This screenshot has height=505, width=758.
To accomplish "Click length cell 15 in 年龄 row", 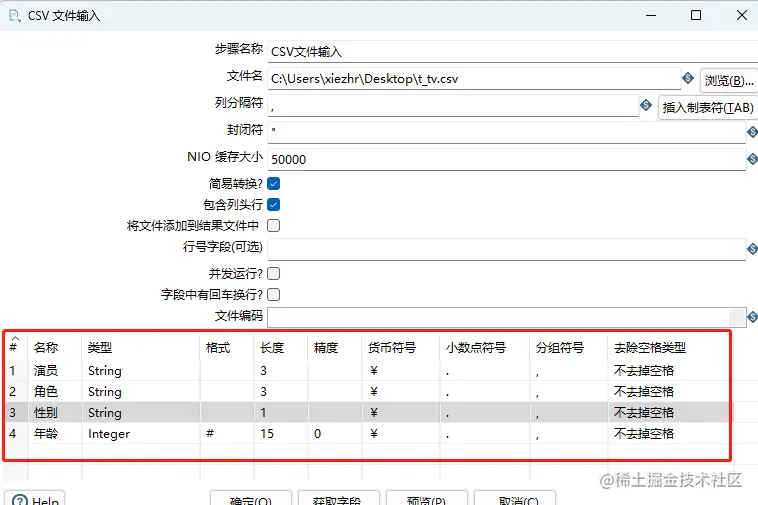I will pos(281,433).
